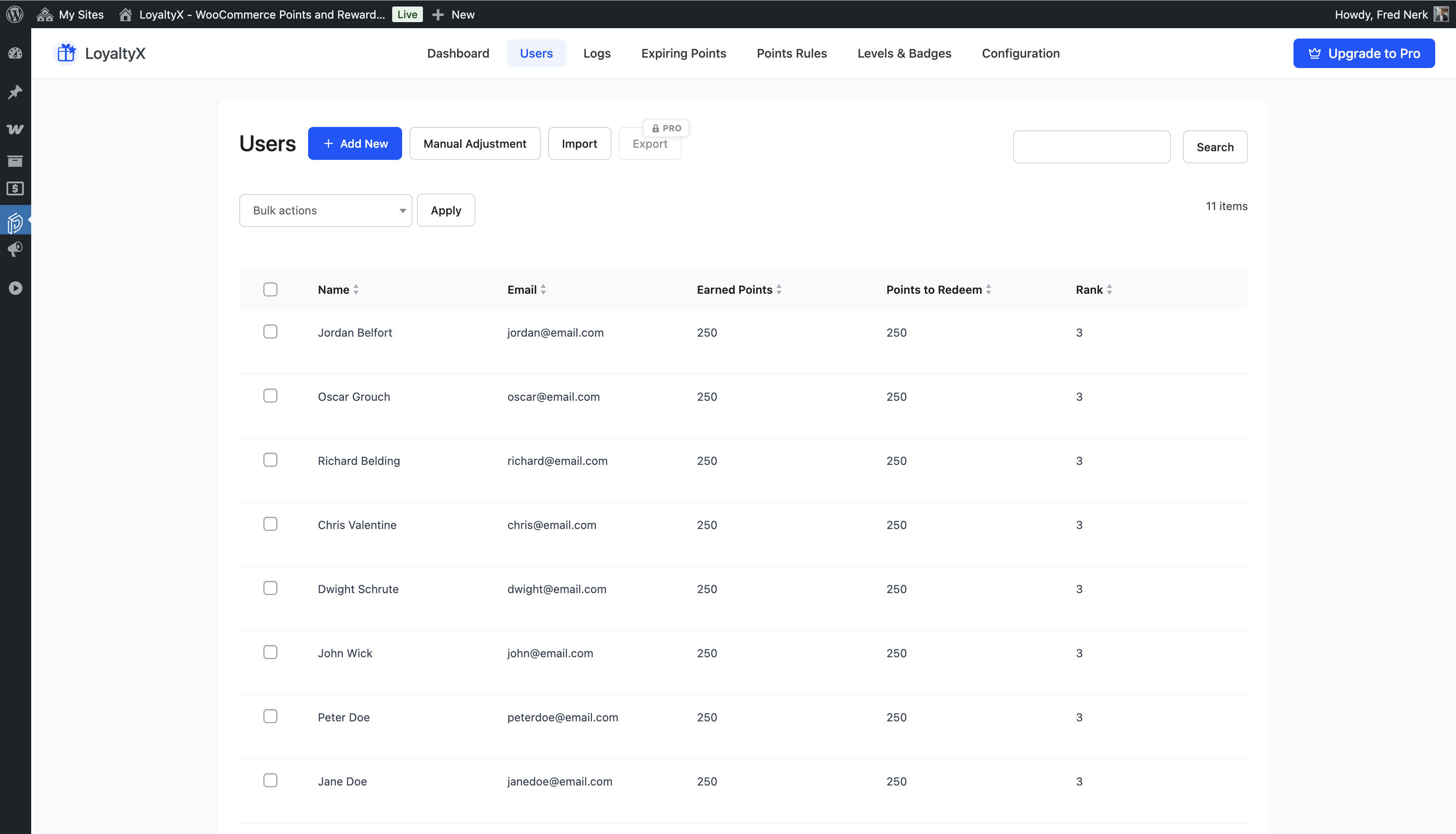Open the Posts pin sidebar icon
Screen dimensions: 1456x834
16,92
